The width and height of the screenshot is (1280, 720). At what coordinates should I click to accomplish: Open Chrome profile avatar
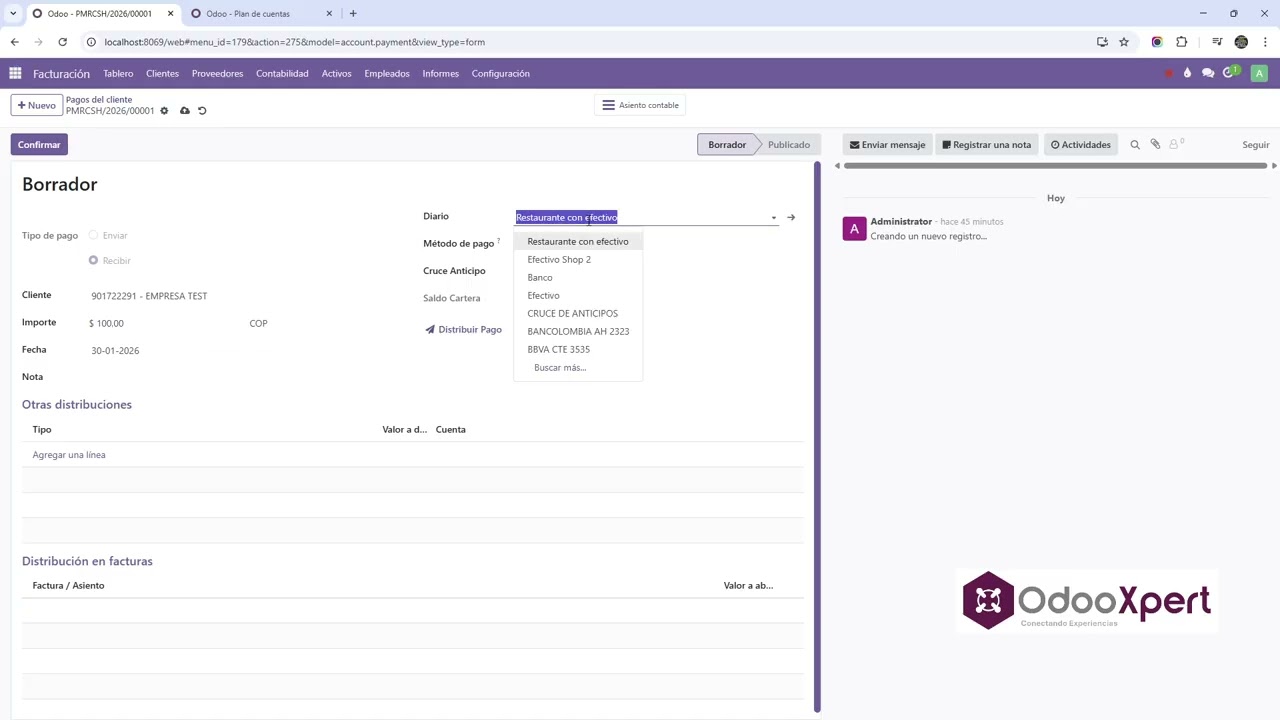click(x=1241, y=42)
